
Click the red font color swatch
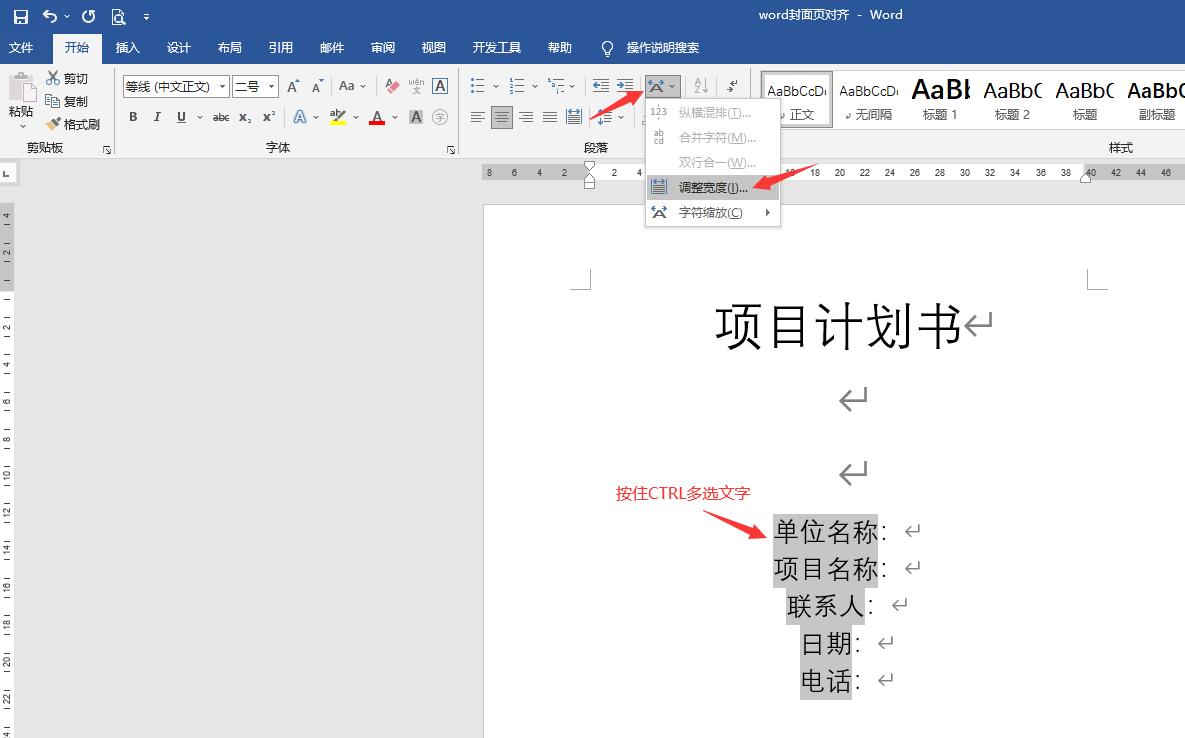[x=377, y=117]
